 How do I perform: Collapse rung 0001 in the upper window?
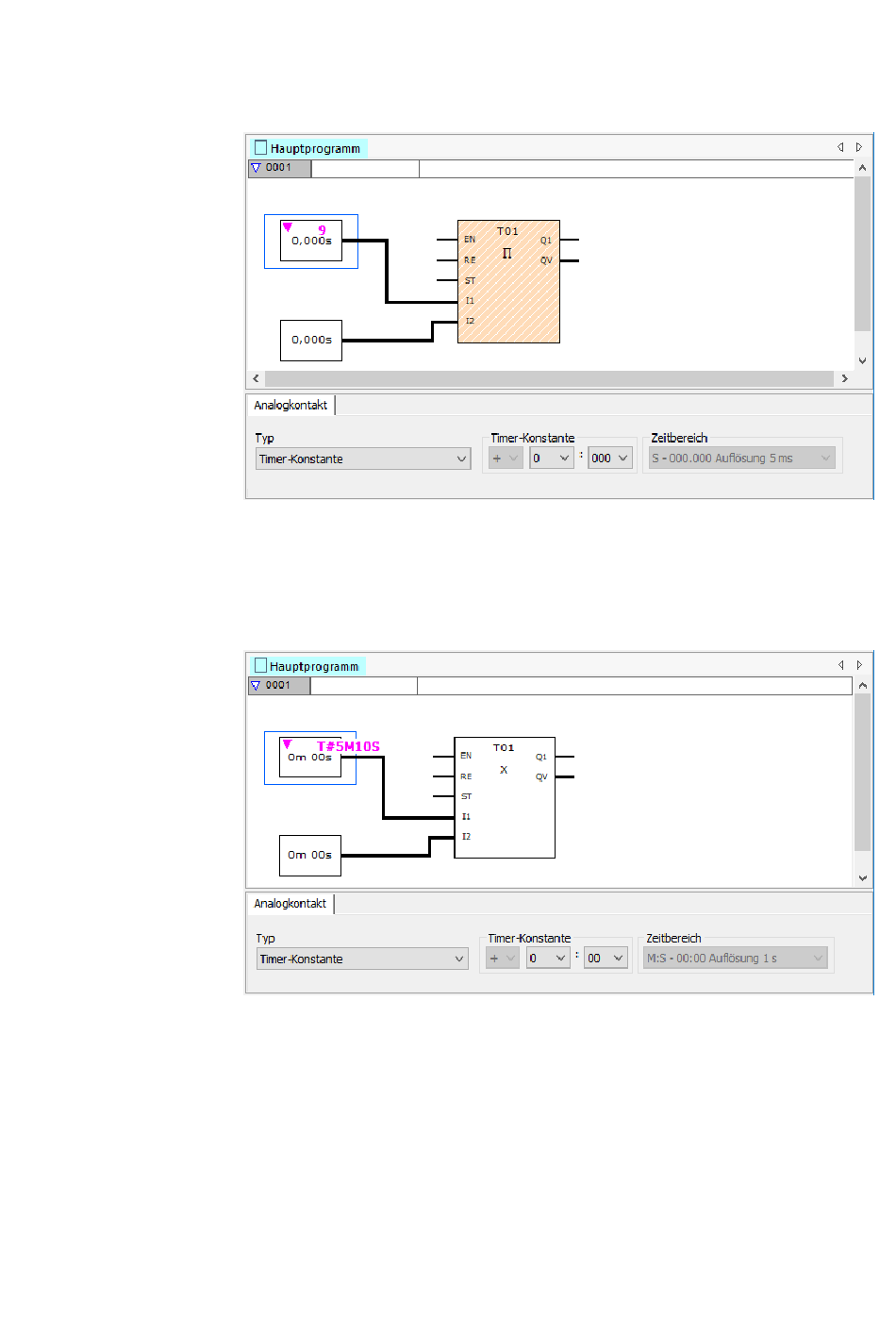(x=256, y=168)
